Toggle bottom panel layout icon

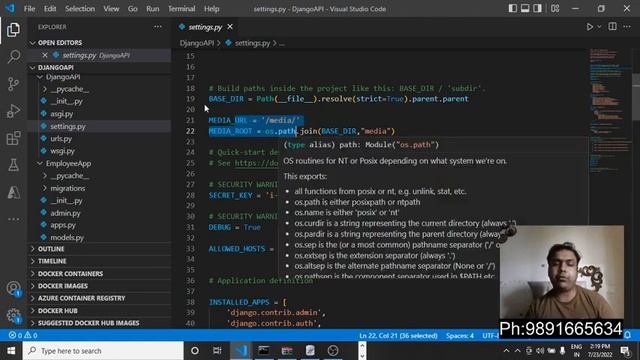coord(525,9)
